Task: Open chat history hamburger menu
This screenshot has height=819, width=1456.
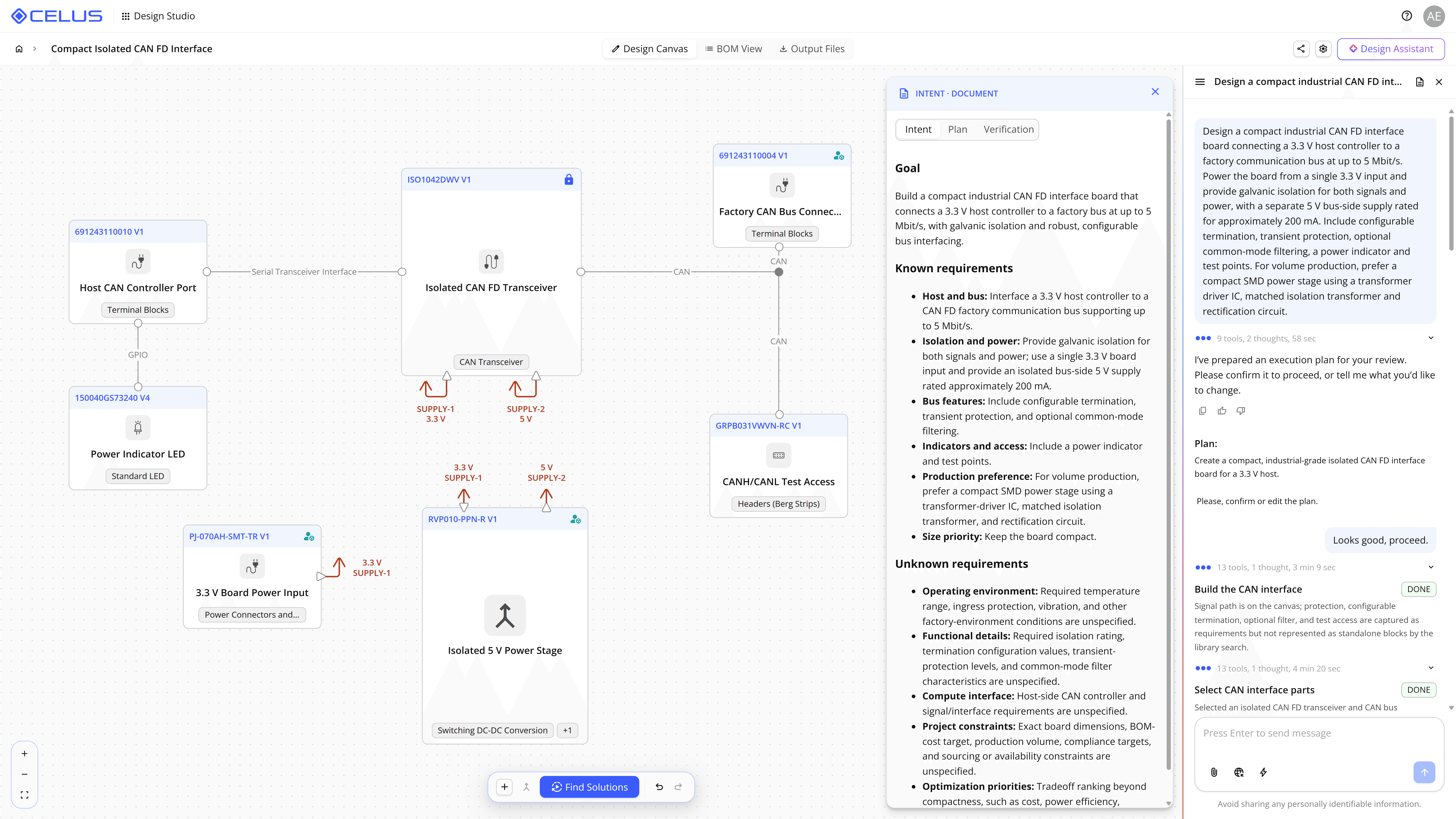Action: point(1200,82)
